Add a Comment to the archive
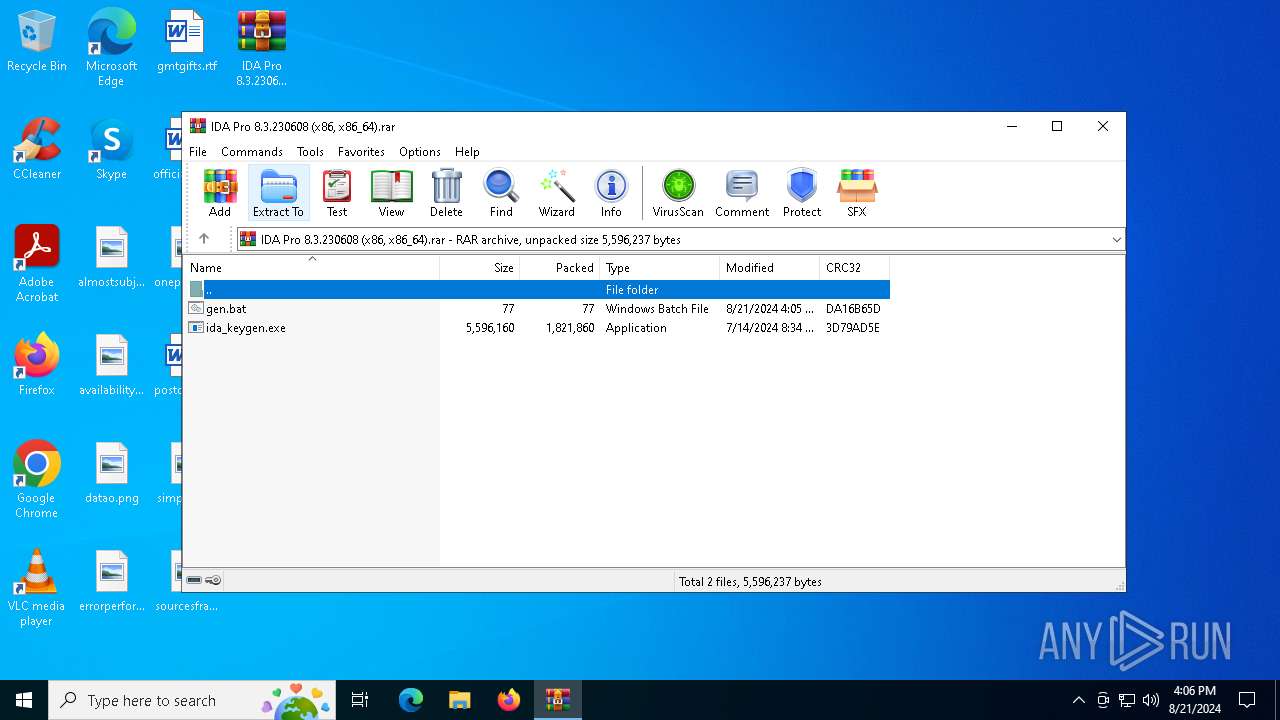 [x=742, y=193]
